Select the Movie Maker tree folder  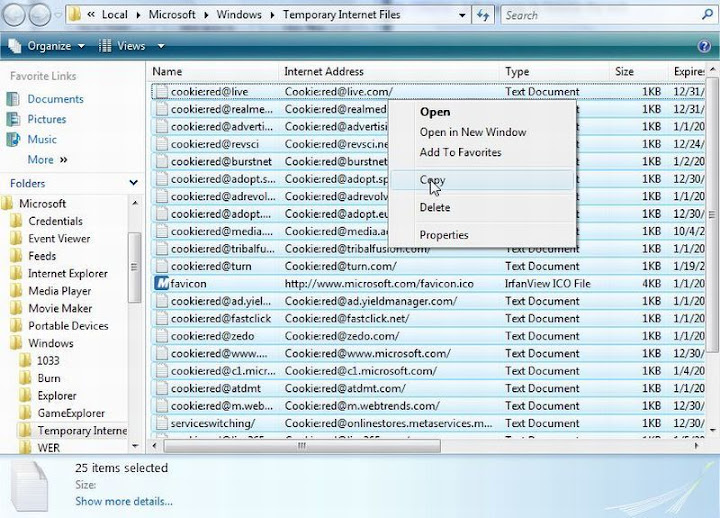(x=60, y=308)
